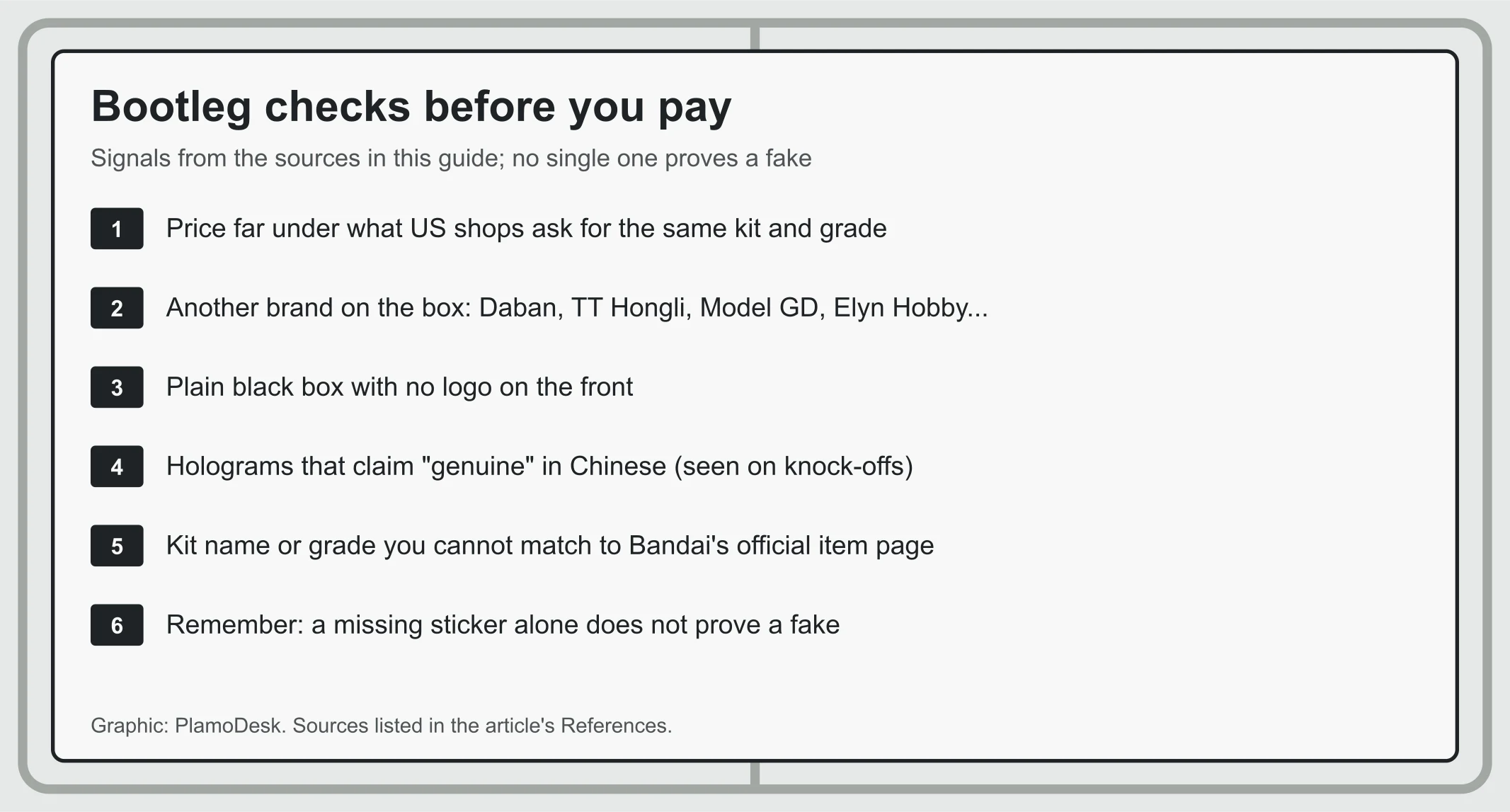Click the 'Kit name or grade' item text

[x=550, y=546]
